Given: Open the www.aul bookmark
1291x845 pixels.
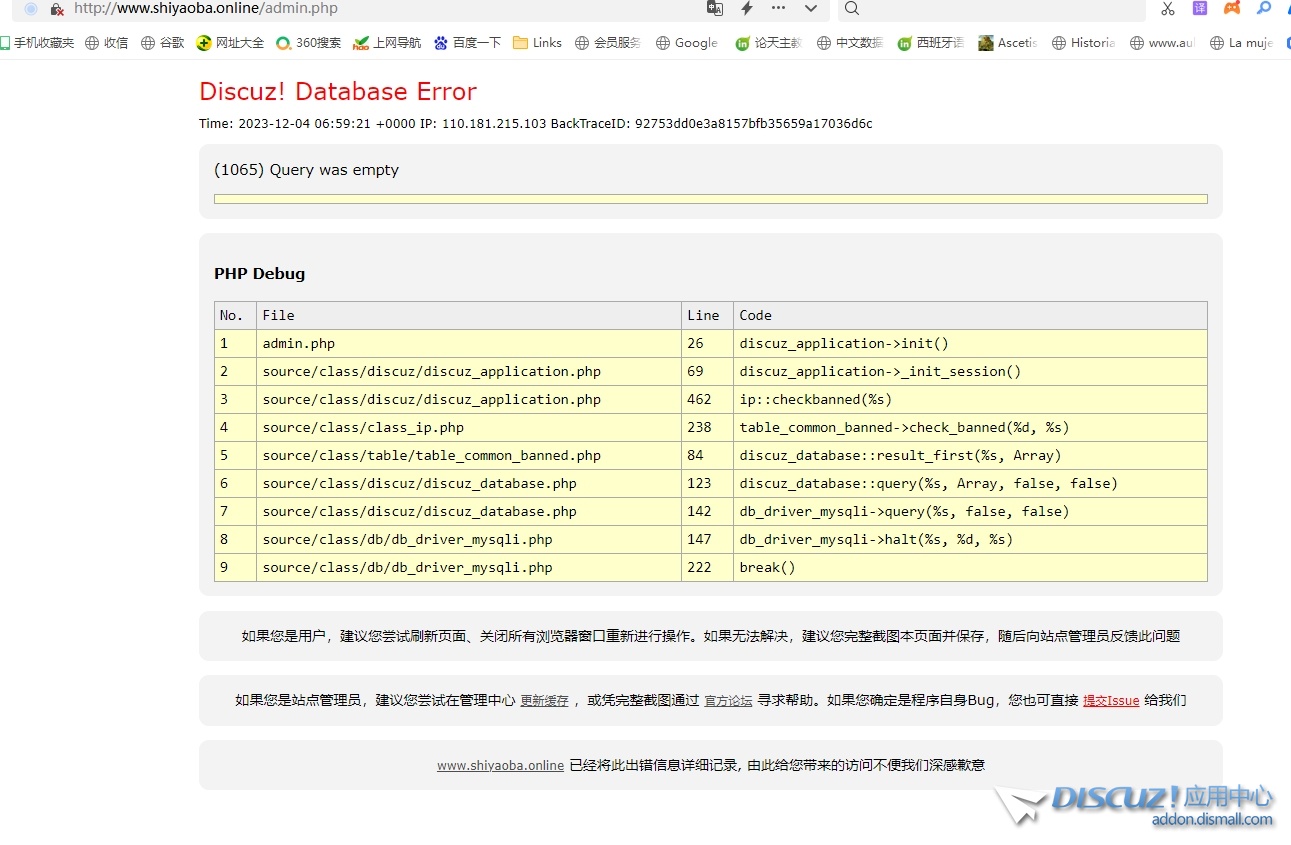Looking at the screenshot, I should tap(1162, 43).
